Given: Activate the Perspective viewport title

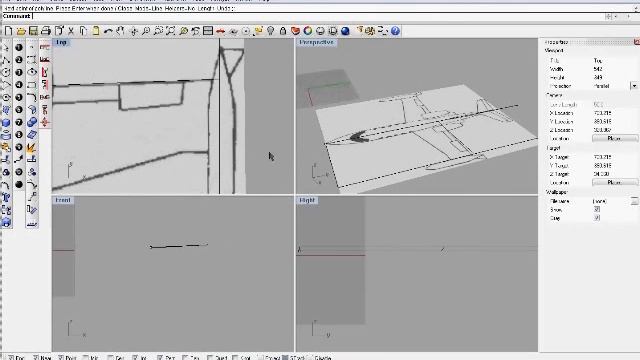Looking at the screenshot, I should click(x=316, y=42).
